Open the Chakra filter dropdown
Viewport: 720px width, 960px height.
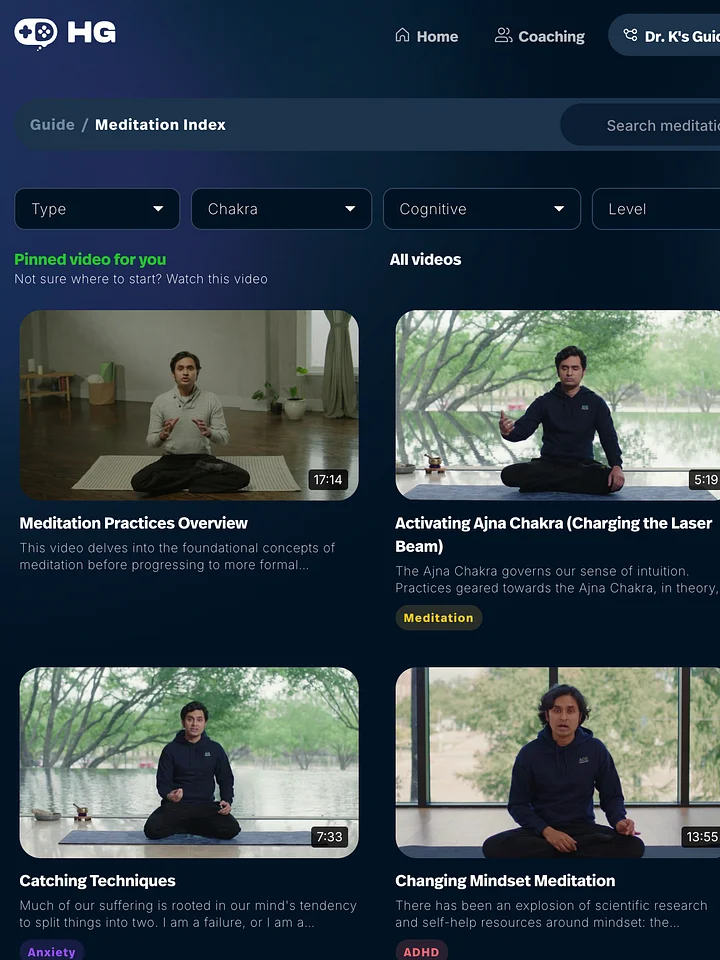point(282,209)
